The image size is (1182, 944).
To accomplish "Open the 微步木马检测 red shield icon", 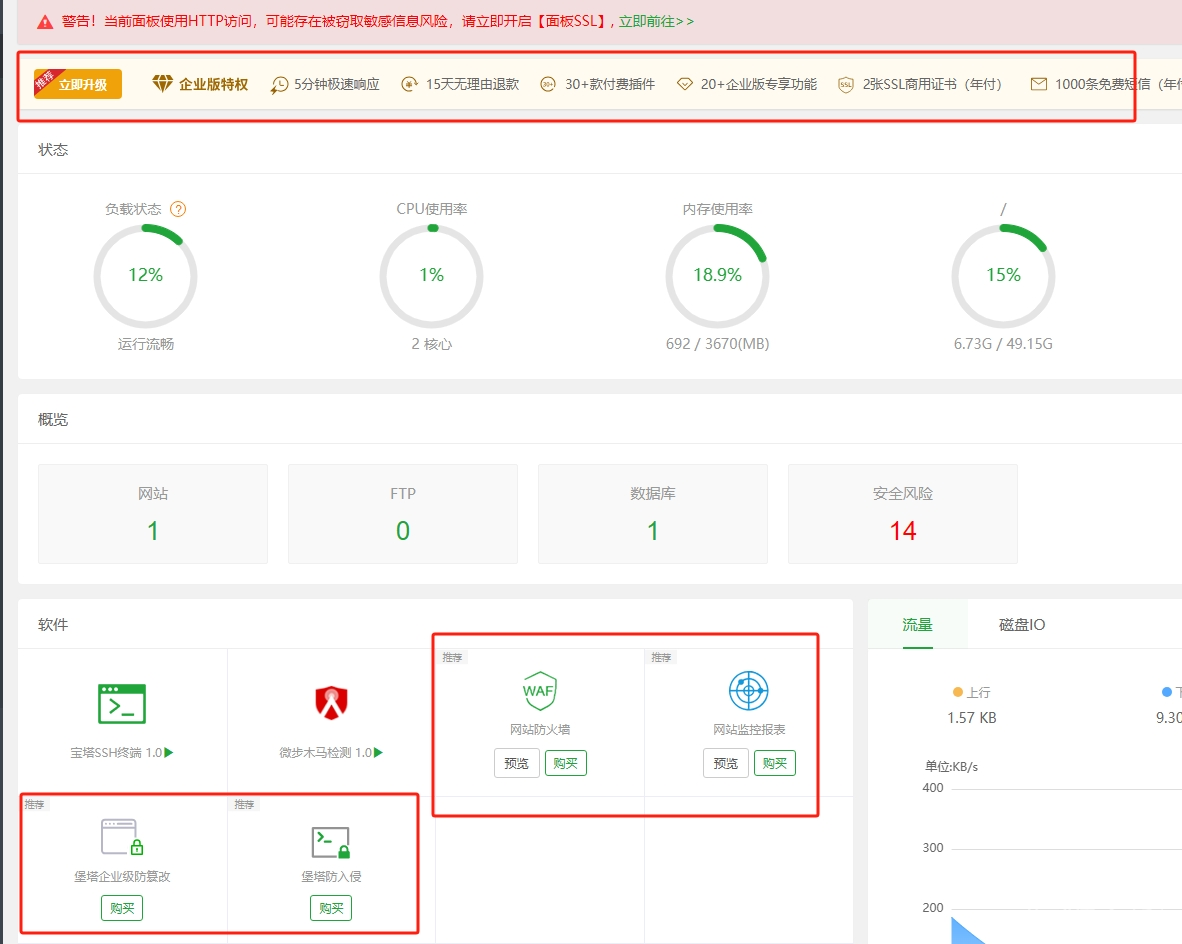I will tap(332, 703).
